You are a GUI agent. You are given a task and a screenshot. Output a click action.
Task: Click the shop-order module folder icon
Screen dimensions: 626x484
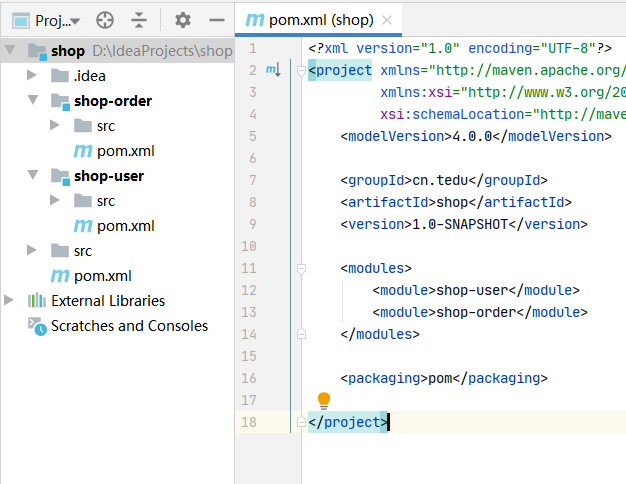[60, 102]
